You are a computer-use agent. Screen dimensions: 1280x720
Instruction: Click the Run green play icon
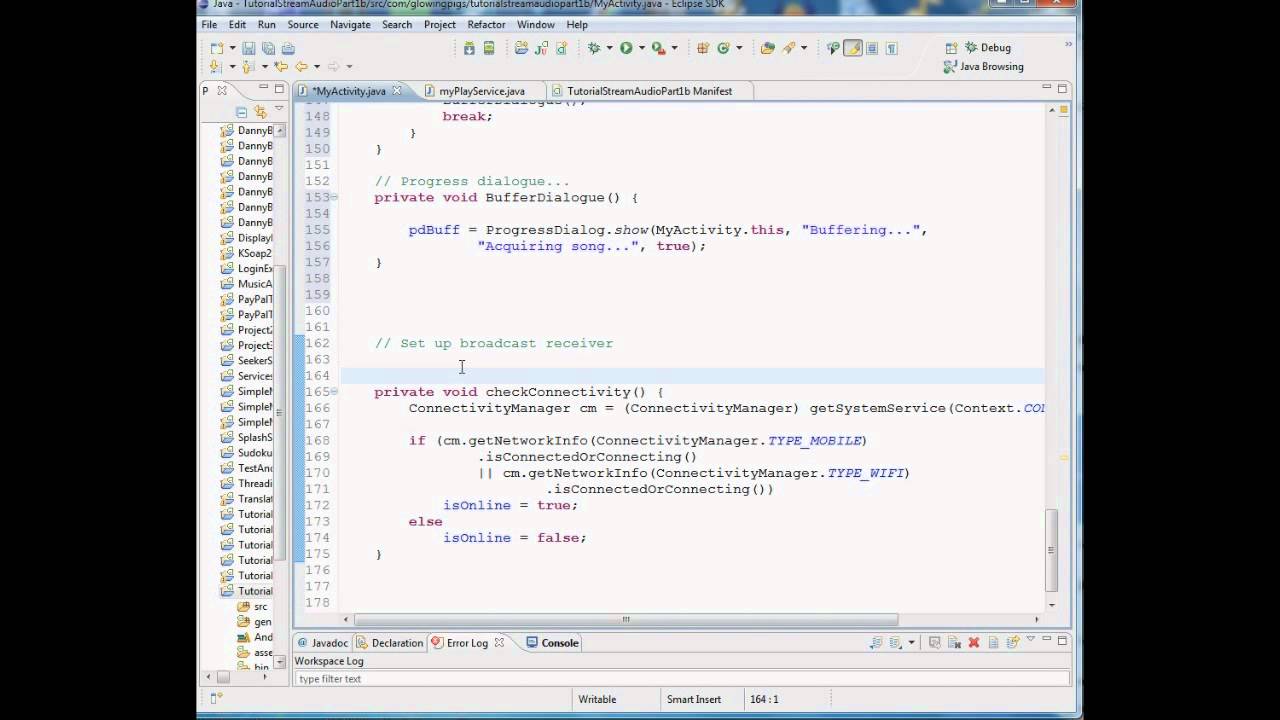[x=626, y=48]
